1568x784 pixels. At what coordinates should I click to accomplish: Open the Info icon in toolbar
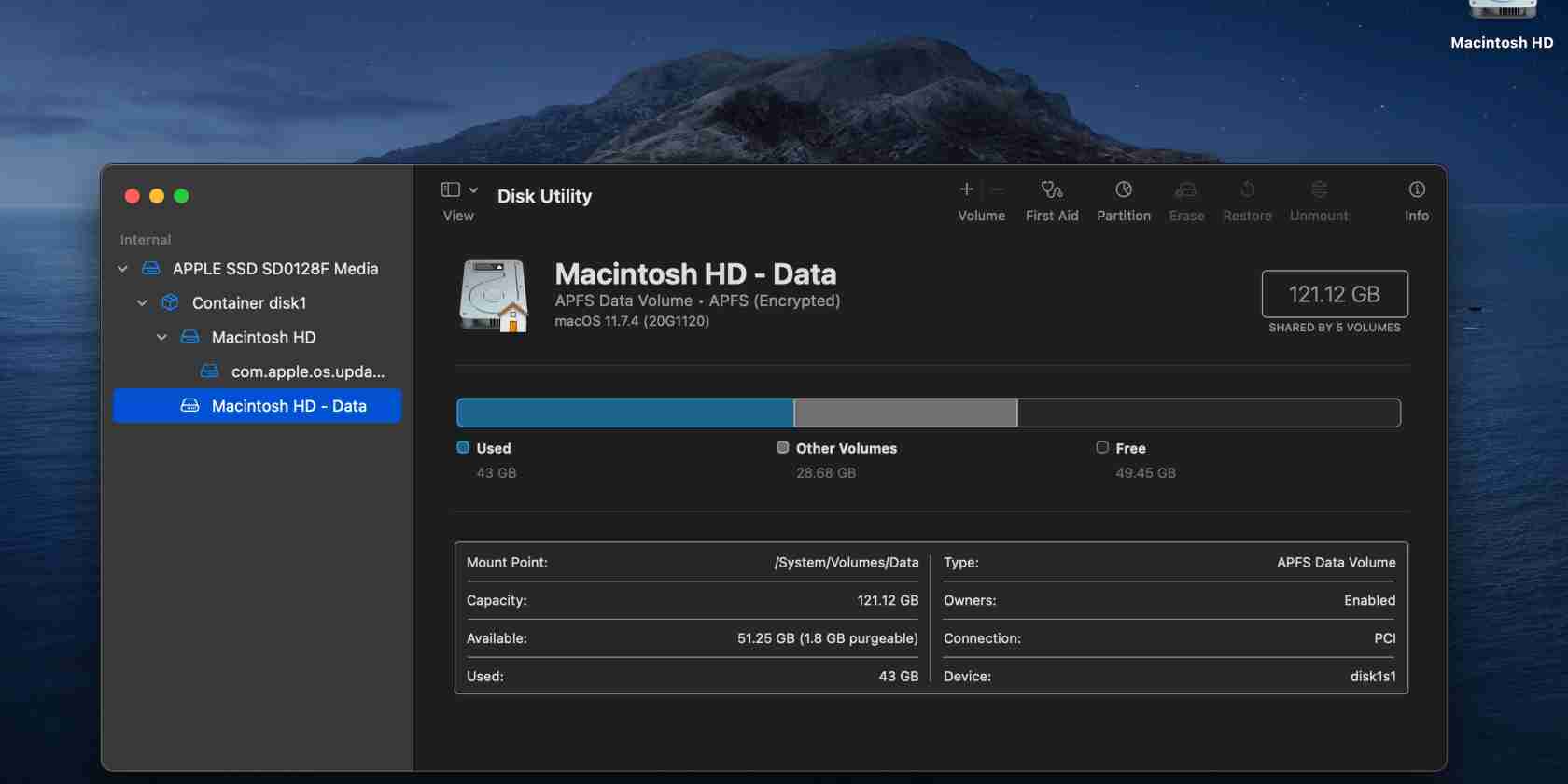click(1417, 189)
